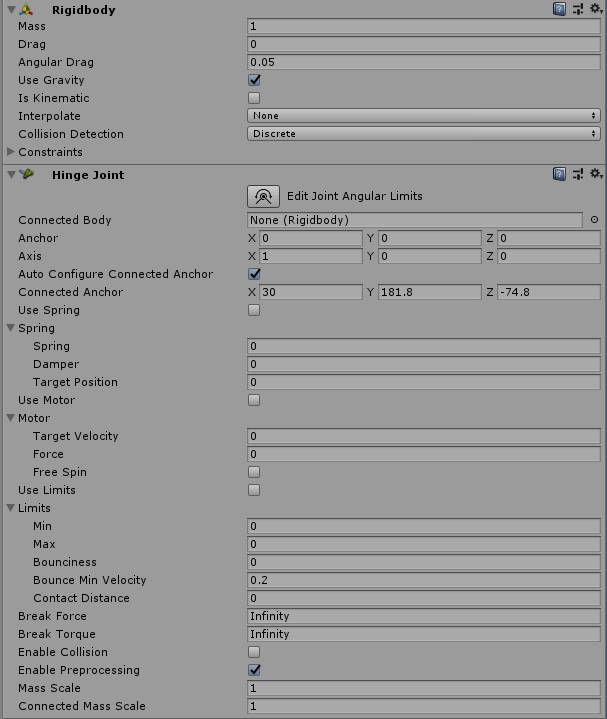Click the Angular Drag field

(x=424, y=62)
